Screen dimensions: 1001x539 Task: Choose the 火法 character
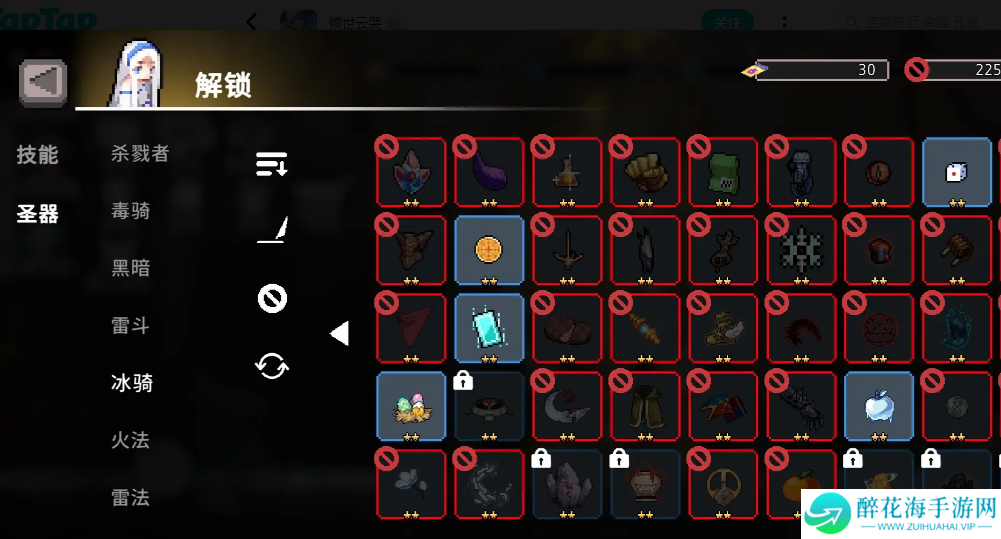pos(130,440)
